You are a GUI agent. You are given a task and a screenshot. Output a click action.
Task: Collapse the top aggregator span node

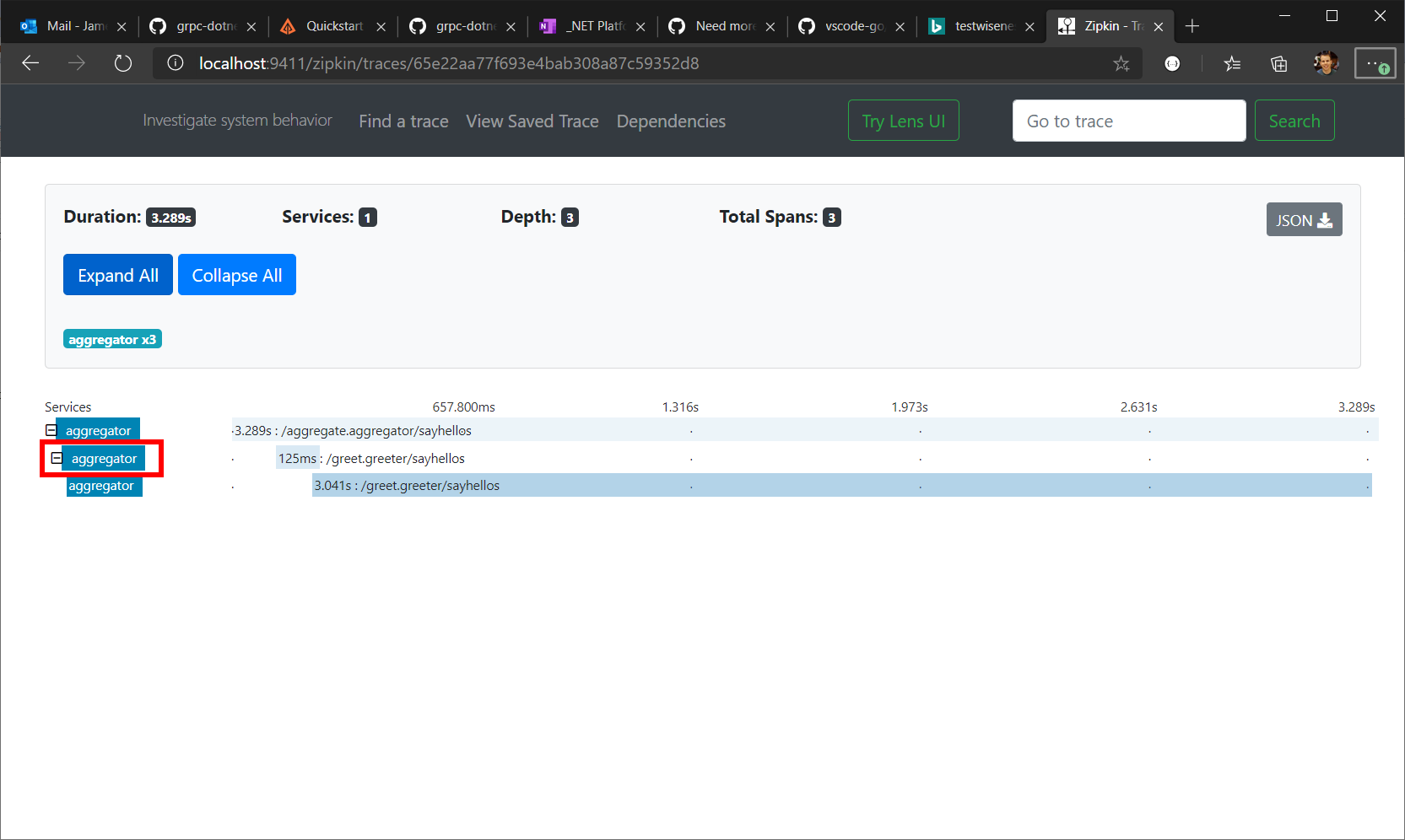(51, 429)
